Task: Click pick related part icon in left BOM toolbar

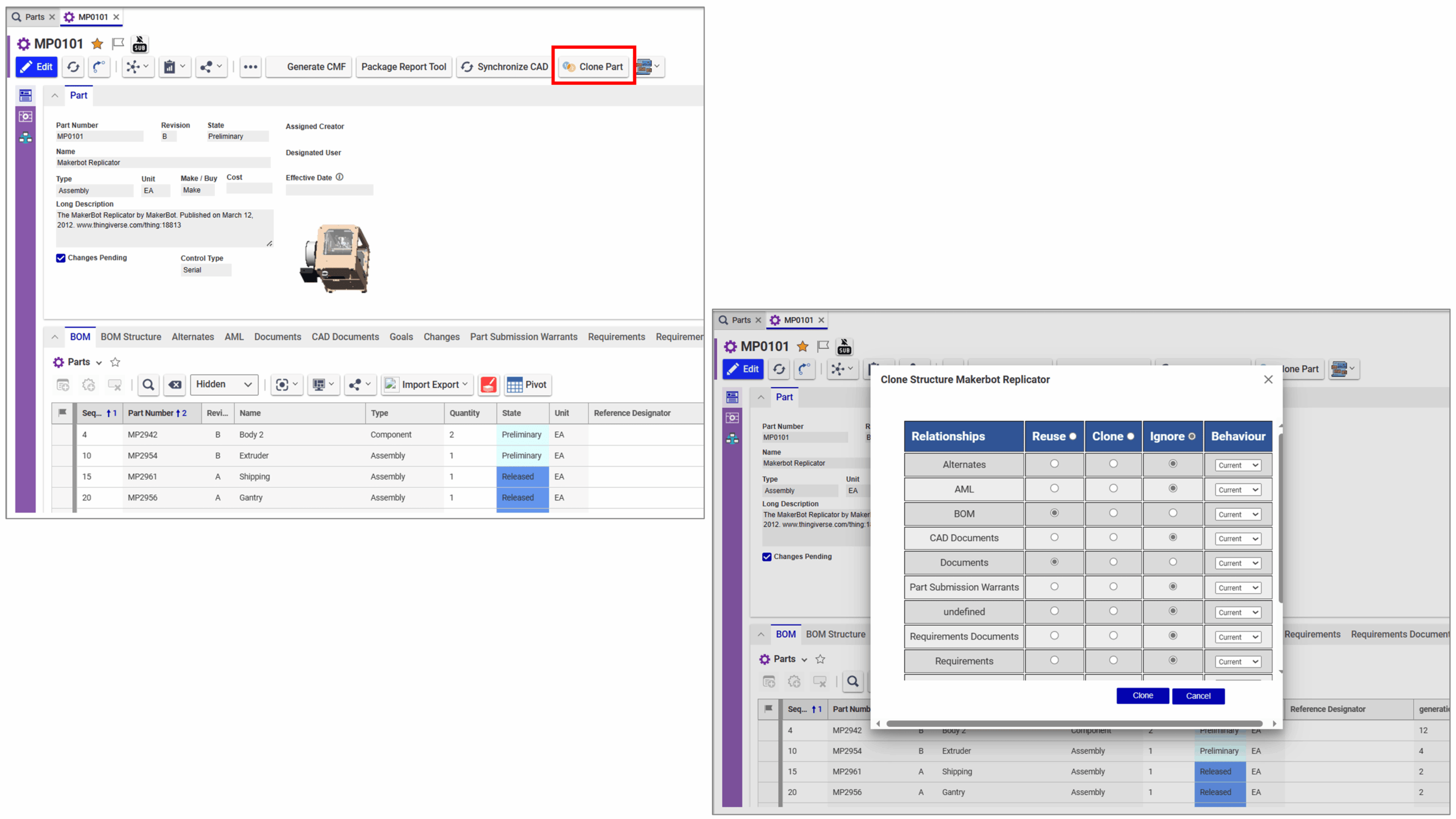Action: pyautogui.click(x=89, y=385)
